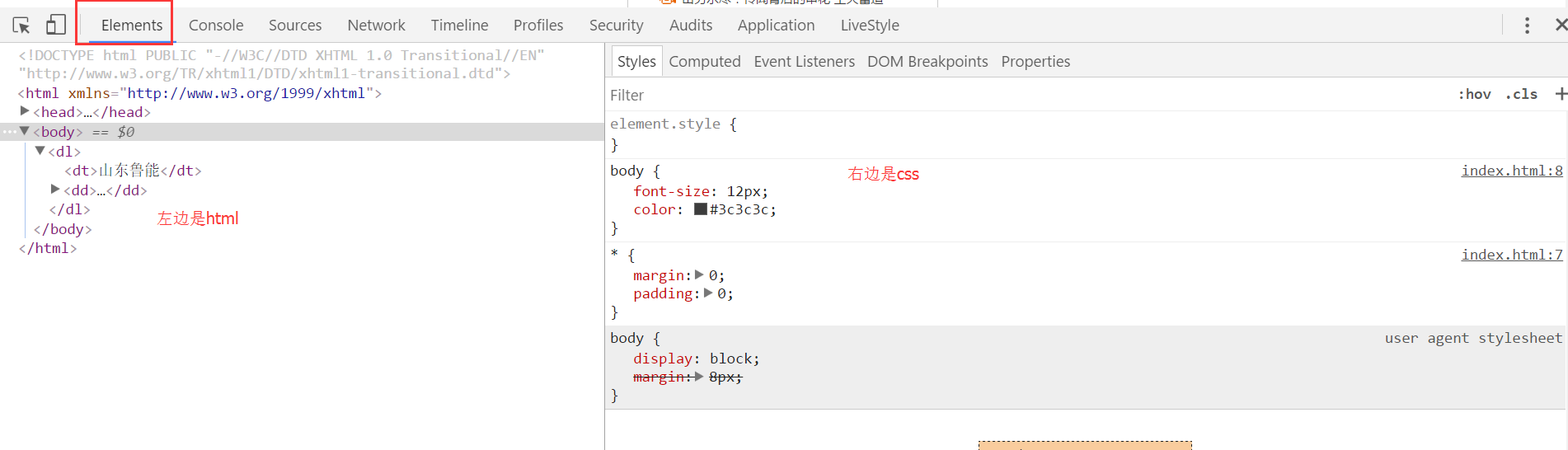Activate the inspect element picker icon
Screen dimensions: 1568x450
21,26
